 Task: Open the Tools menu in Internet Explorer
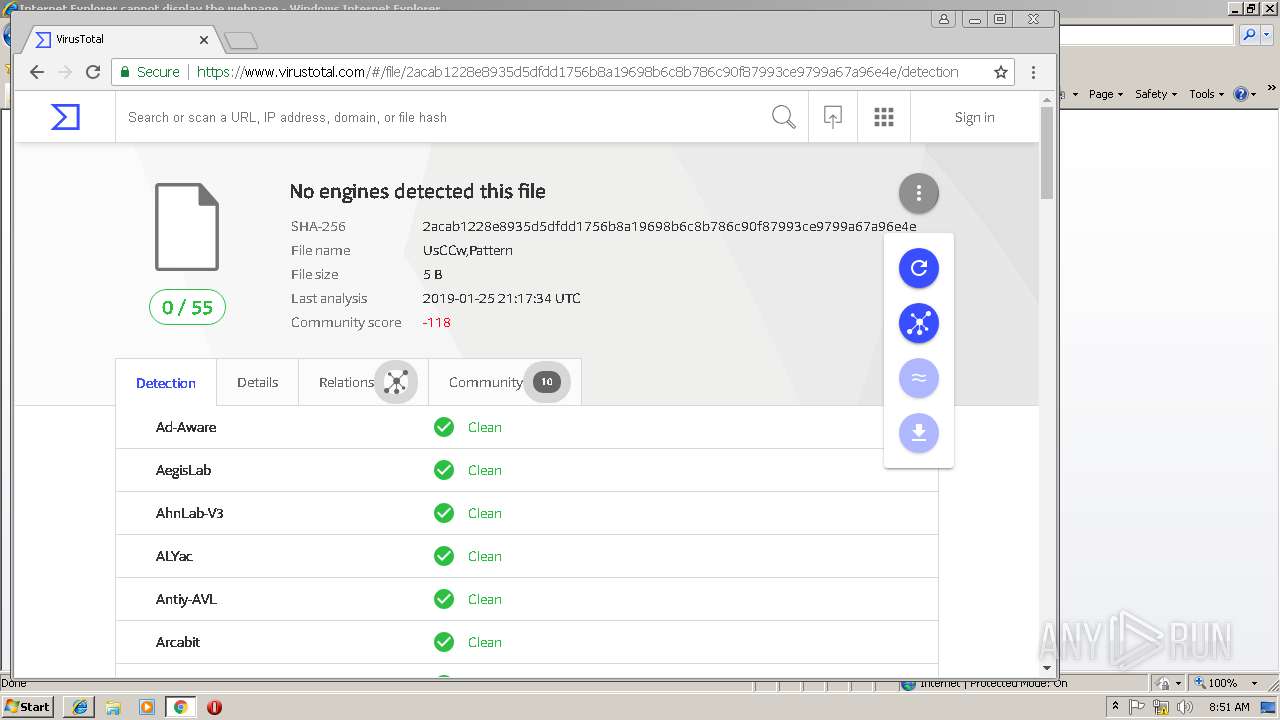[x=1206, y=94]
